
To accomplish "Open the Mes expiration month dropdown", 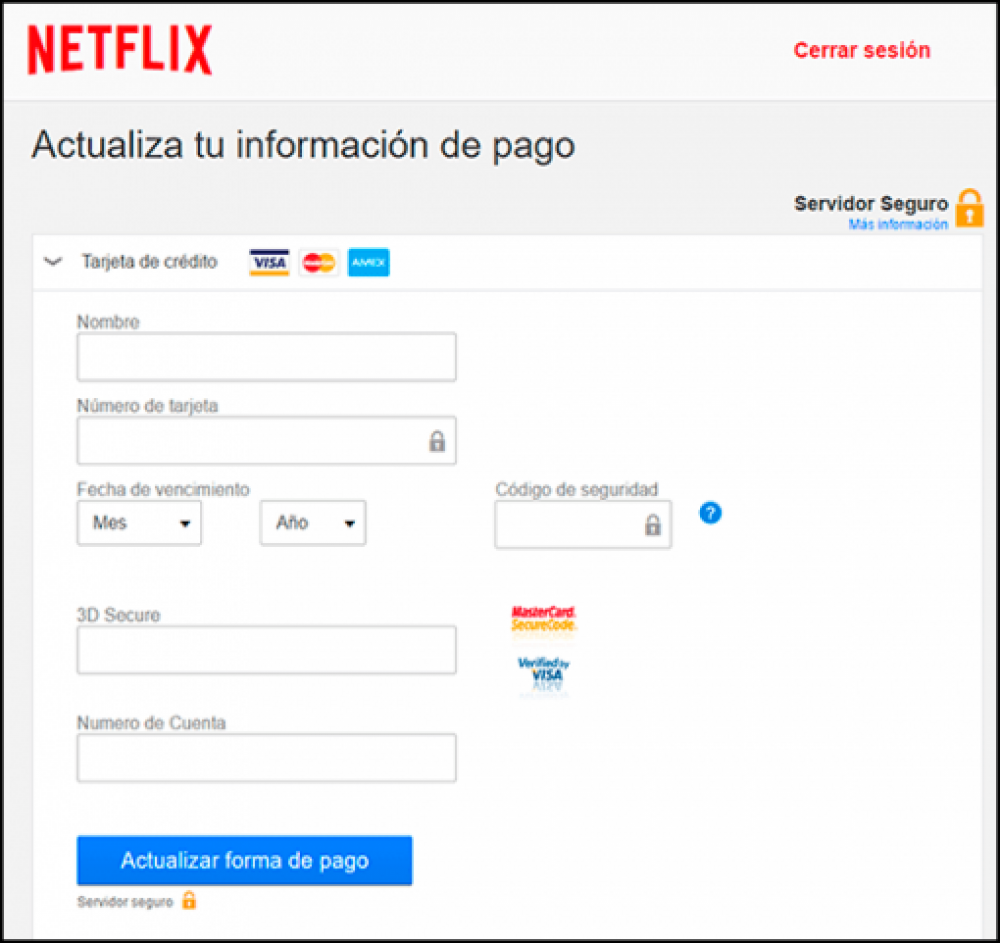I will click(139, 523).
